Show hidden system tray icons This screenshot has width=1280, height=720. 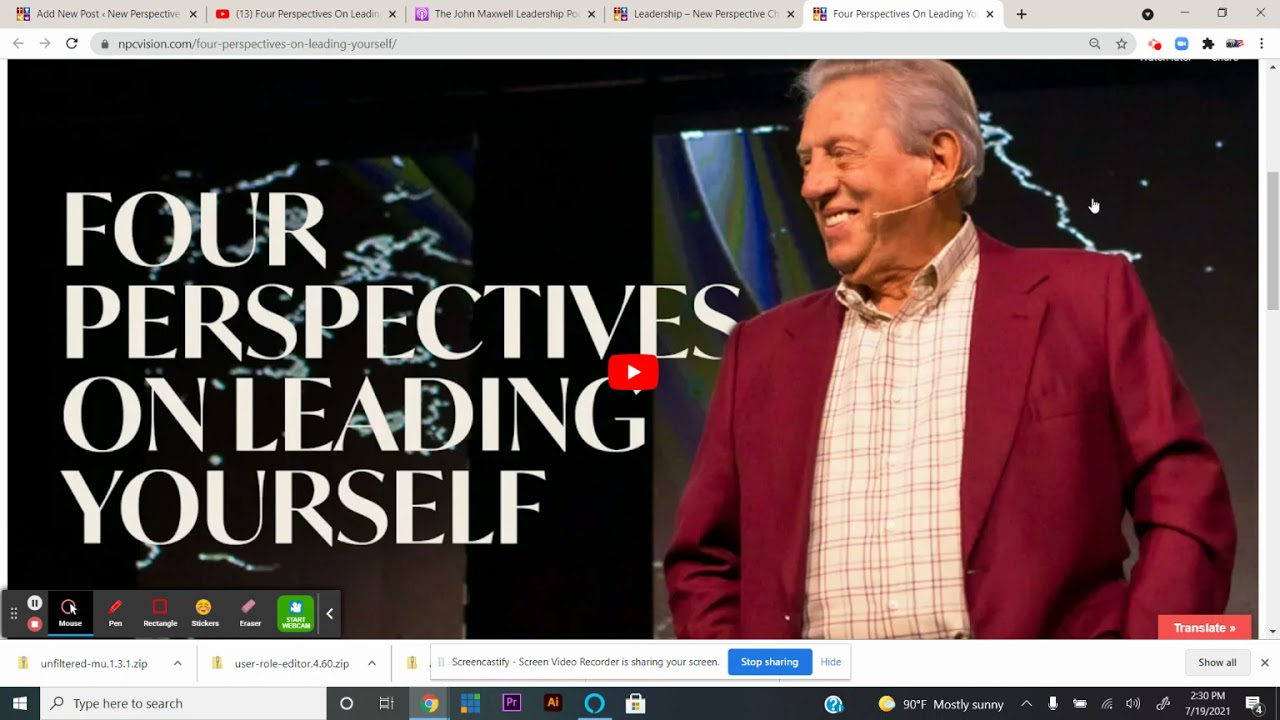[1026, 704]
